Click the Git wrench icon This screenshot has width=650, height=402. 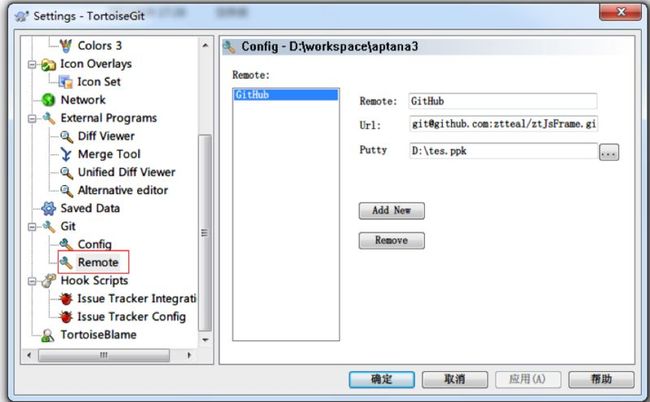[x=49, y=227]
